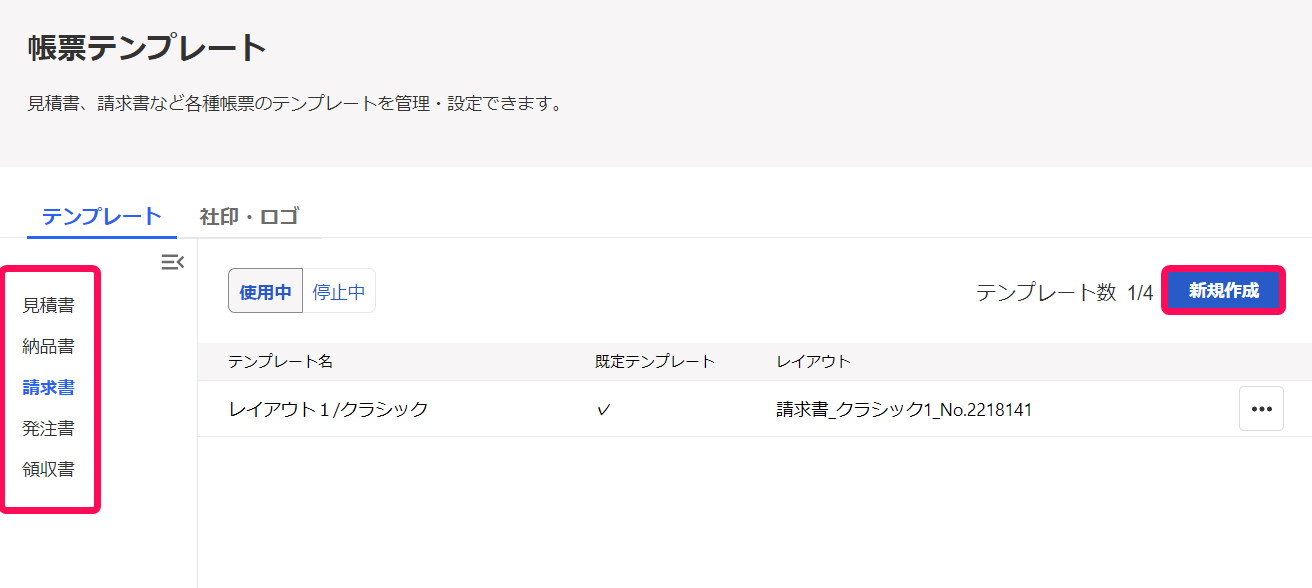The width and height of the screenshot is (1312, 588).
Task: Click the 新規作成 button
Action: (x=1223, y=291)
